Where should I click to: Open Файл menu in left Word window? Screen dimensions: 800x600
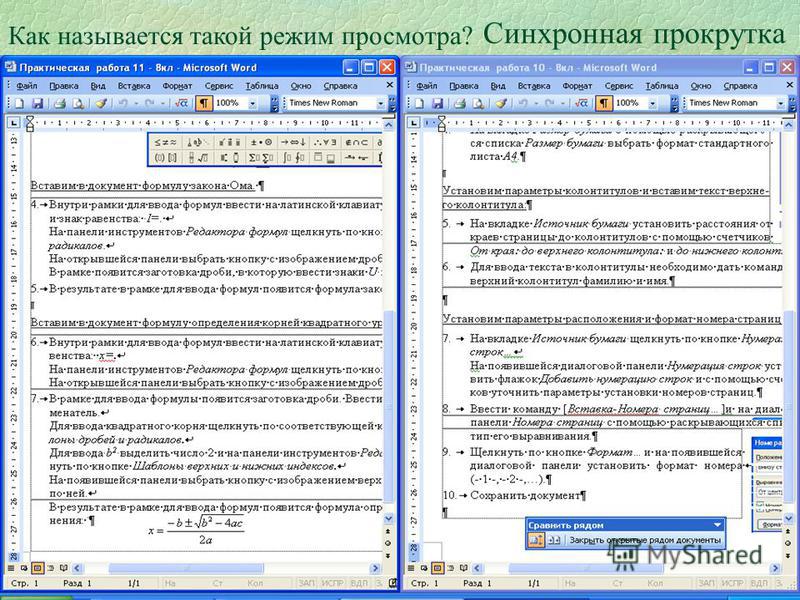click(x=27, y=86)
